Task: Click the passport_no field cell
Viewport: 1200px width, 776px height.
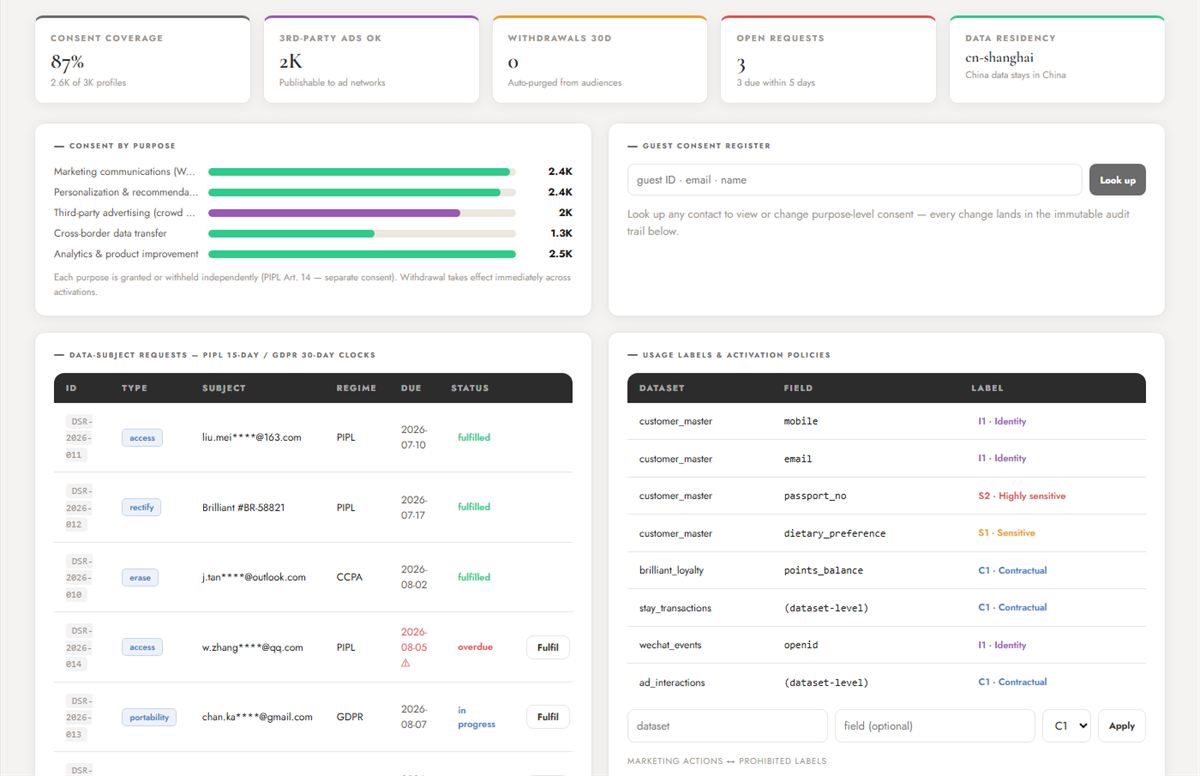Action: (815, 496)
